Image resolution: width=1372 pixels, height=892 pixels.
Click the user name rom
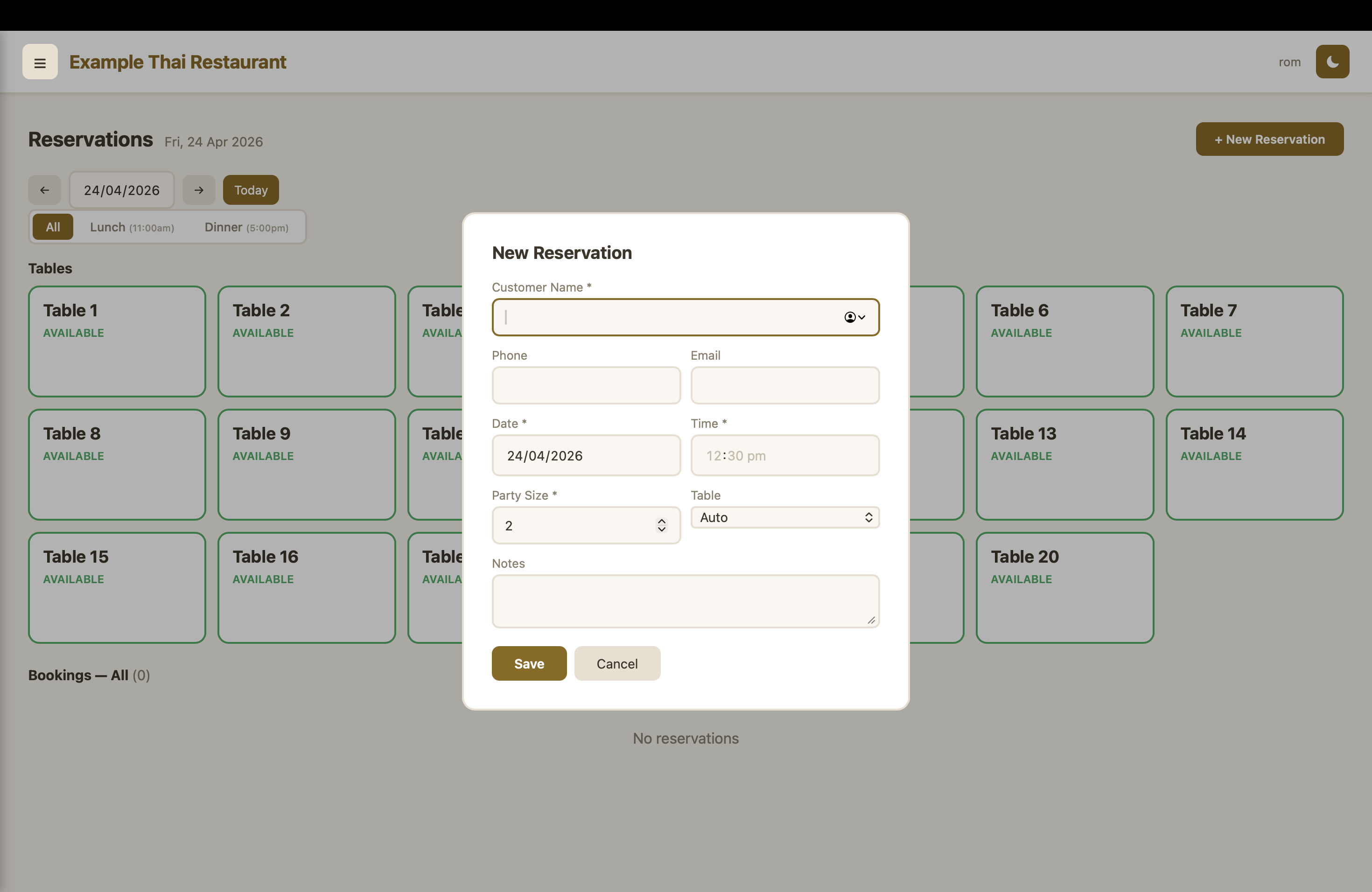1289,62
